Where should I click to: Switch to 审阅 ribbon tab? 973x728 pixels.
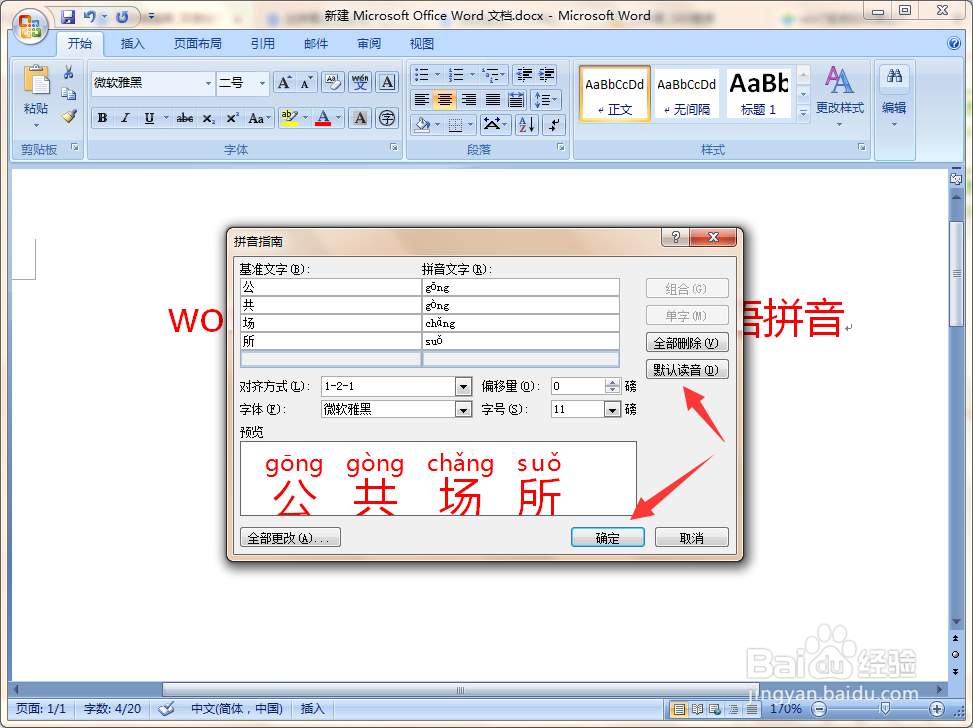369,43
